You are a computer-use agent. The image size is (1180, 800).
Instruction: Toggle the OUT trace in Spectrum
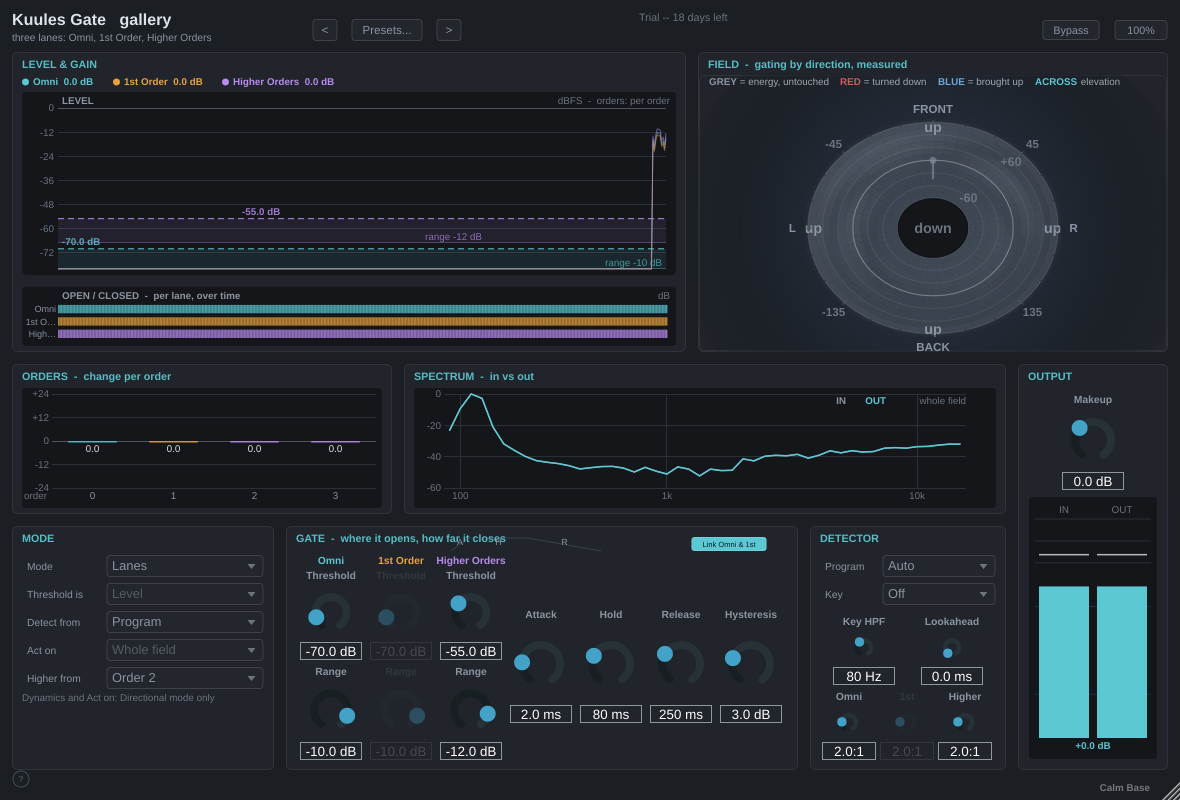875,400
